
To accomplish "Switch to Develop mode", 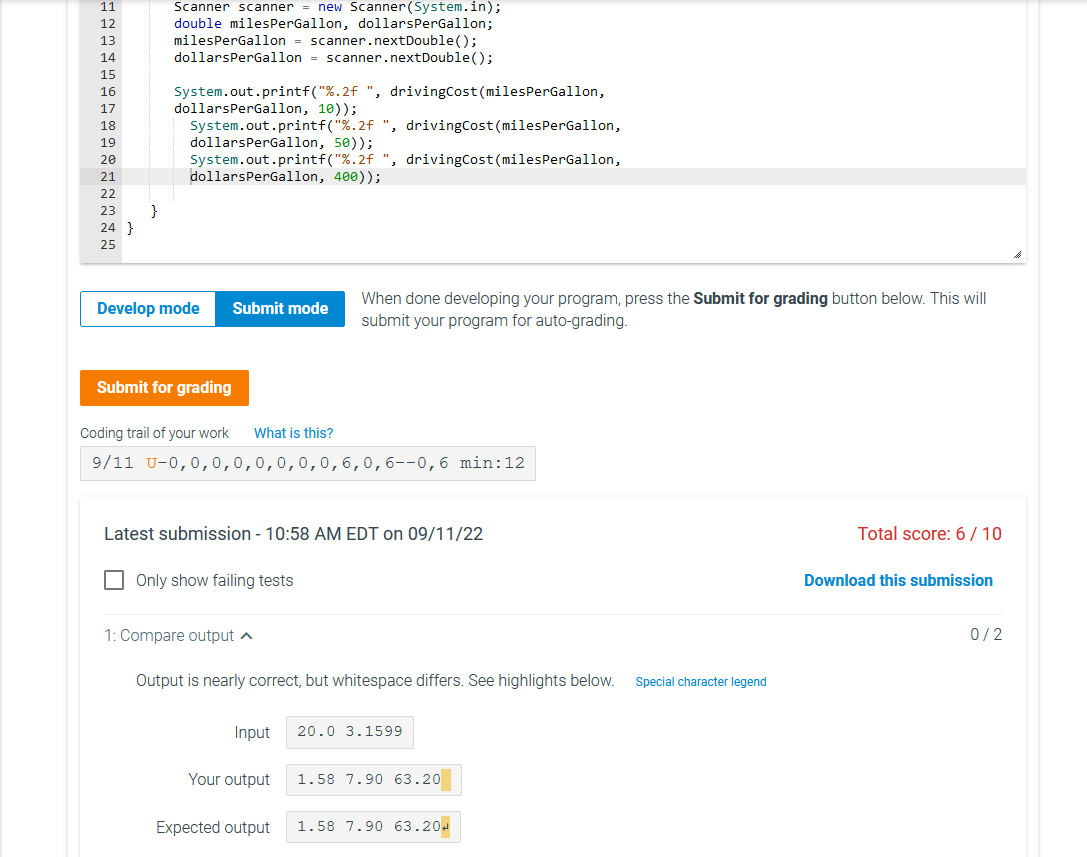I will coord(148,309).
